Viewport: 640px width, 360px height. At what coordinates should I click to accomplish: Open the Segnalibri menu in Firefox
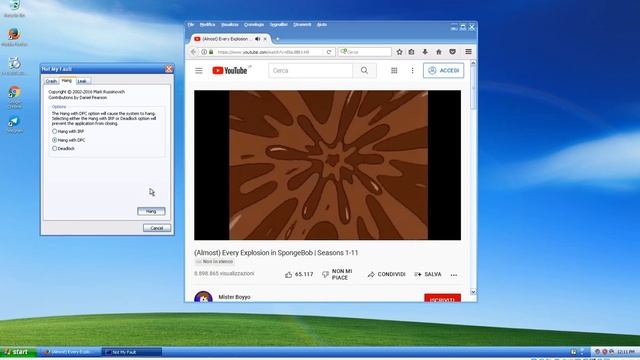[279, 24]
